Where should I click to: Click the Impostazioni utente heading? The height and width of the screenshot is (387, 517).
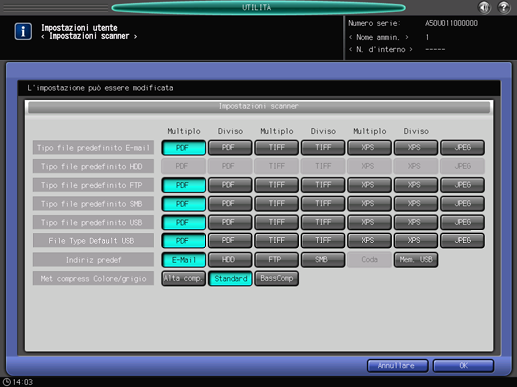coord(79,28)
